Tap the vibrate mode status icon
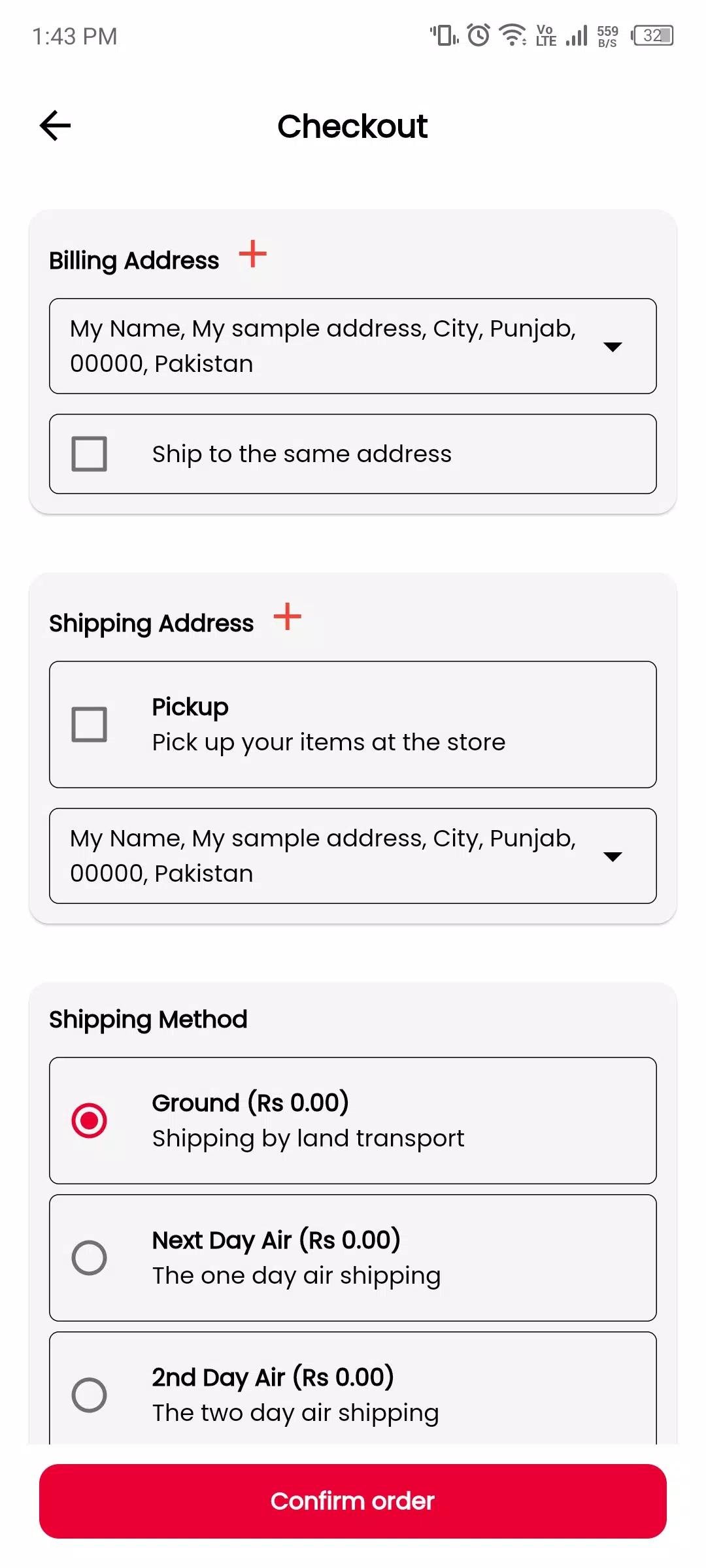Image resolution: width=706 pixels, height=1568 pixels. pyautogui.click(x=445, y=35)
